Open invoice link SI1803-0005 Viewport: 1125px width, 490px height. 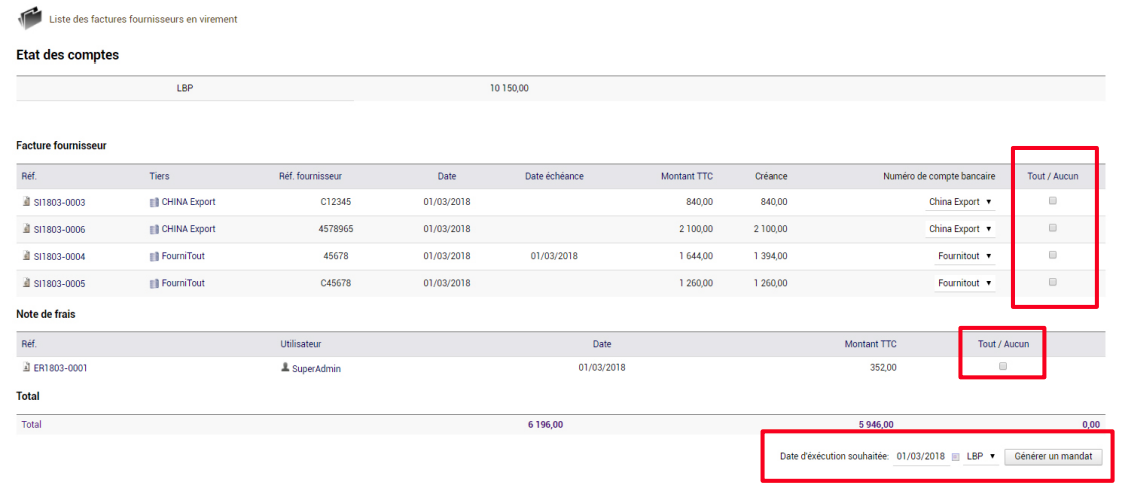tap(60, 283)
